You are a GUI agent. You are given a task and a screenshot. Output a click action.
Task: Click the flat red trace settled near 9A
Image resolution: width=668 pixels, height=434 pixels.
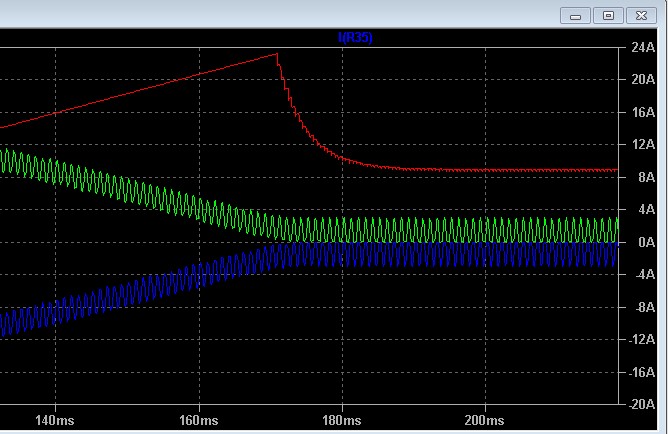pos(511,170)
